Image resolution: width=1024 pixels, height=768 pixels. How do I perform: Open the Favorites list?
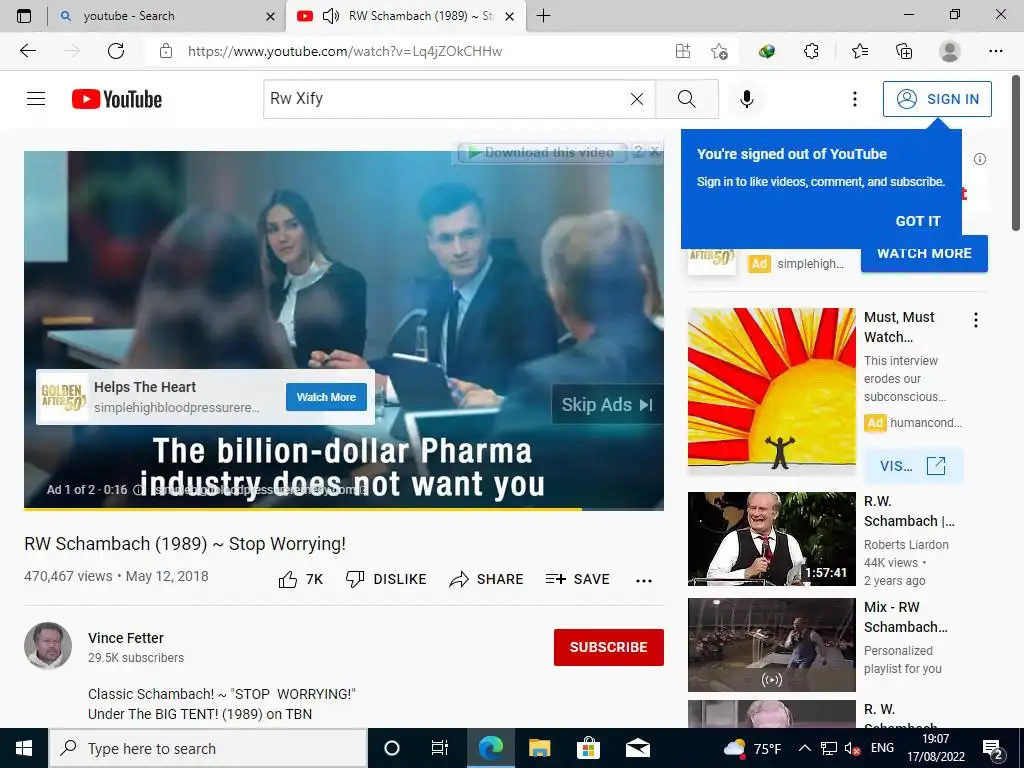tap(859, 51)
